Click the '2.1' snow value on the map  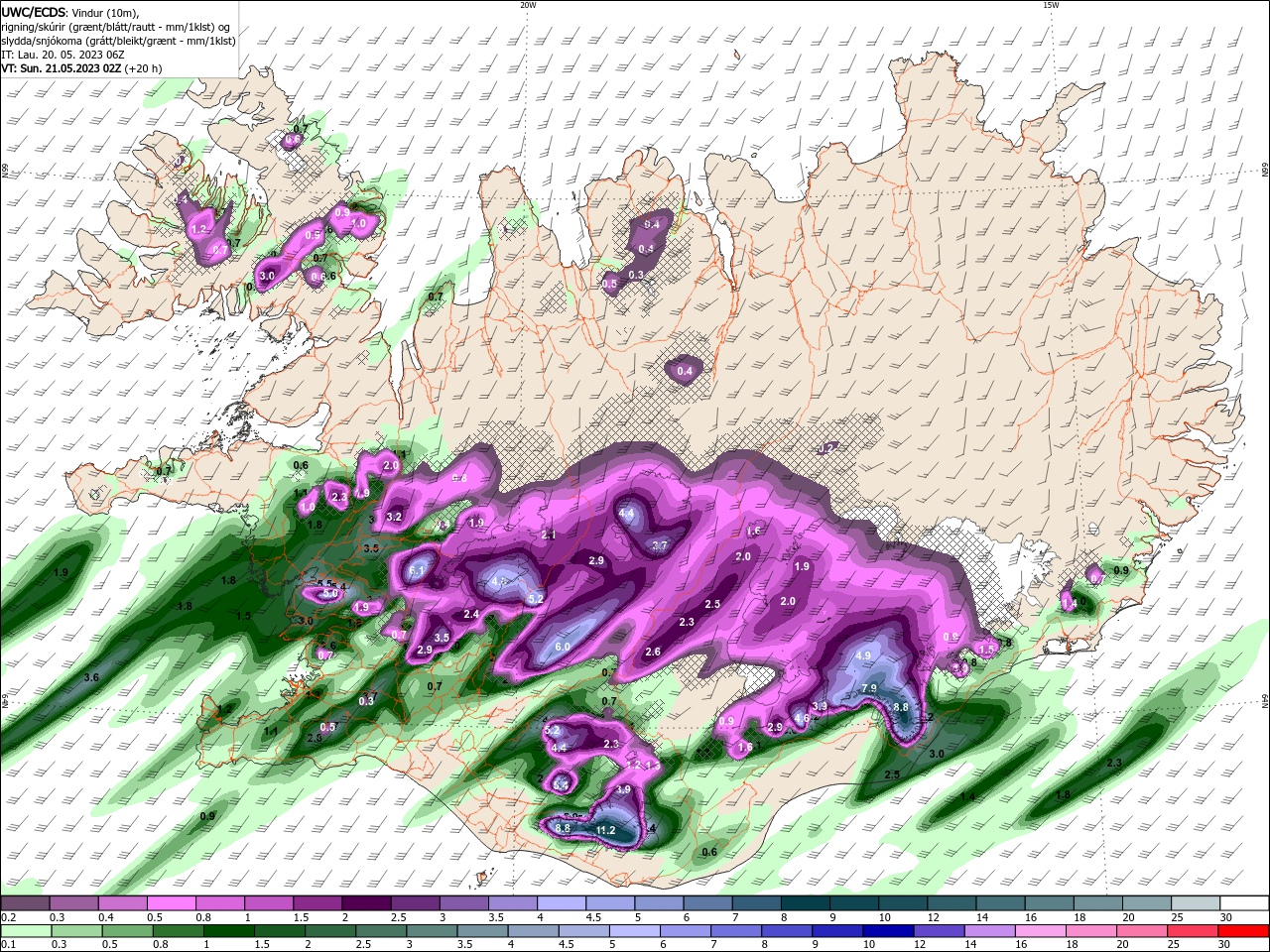click(549, 535)
